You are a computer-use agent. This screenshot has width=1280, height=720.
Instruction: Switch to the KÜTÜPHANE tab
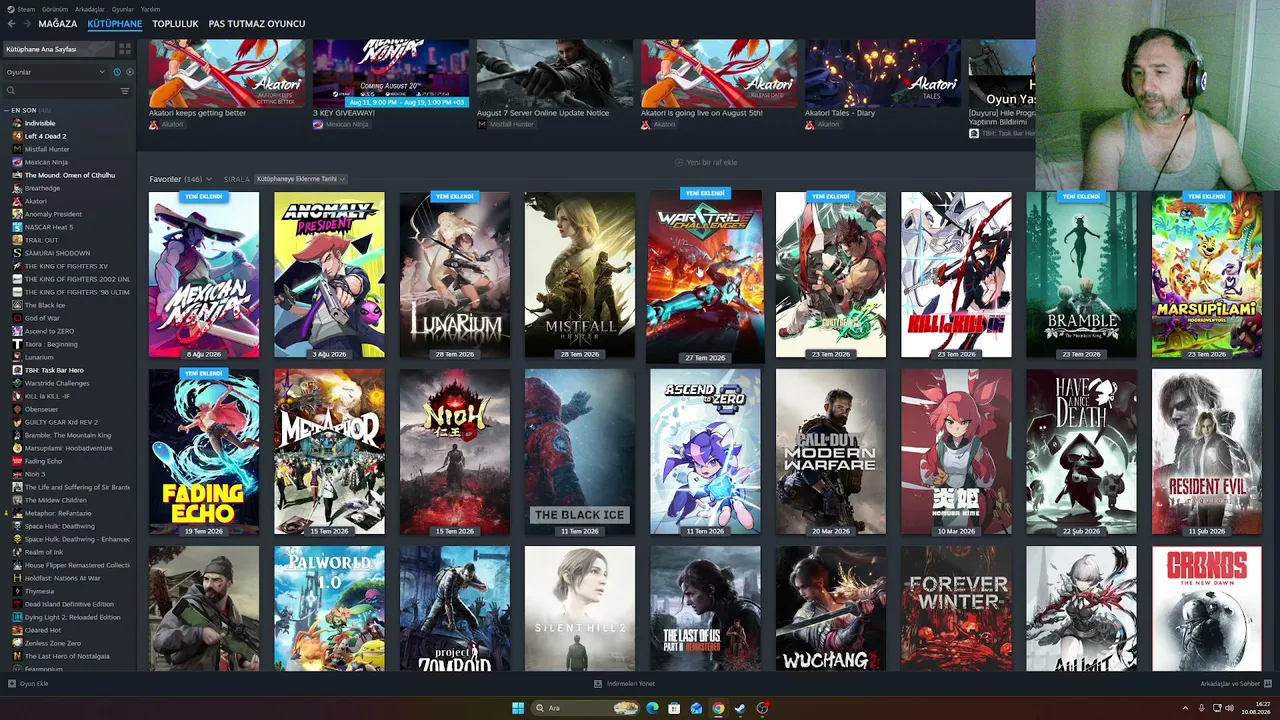[x=115, y=23]
